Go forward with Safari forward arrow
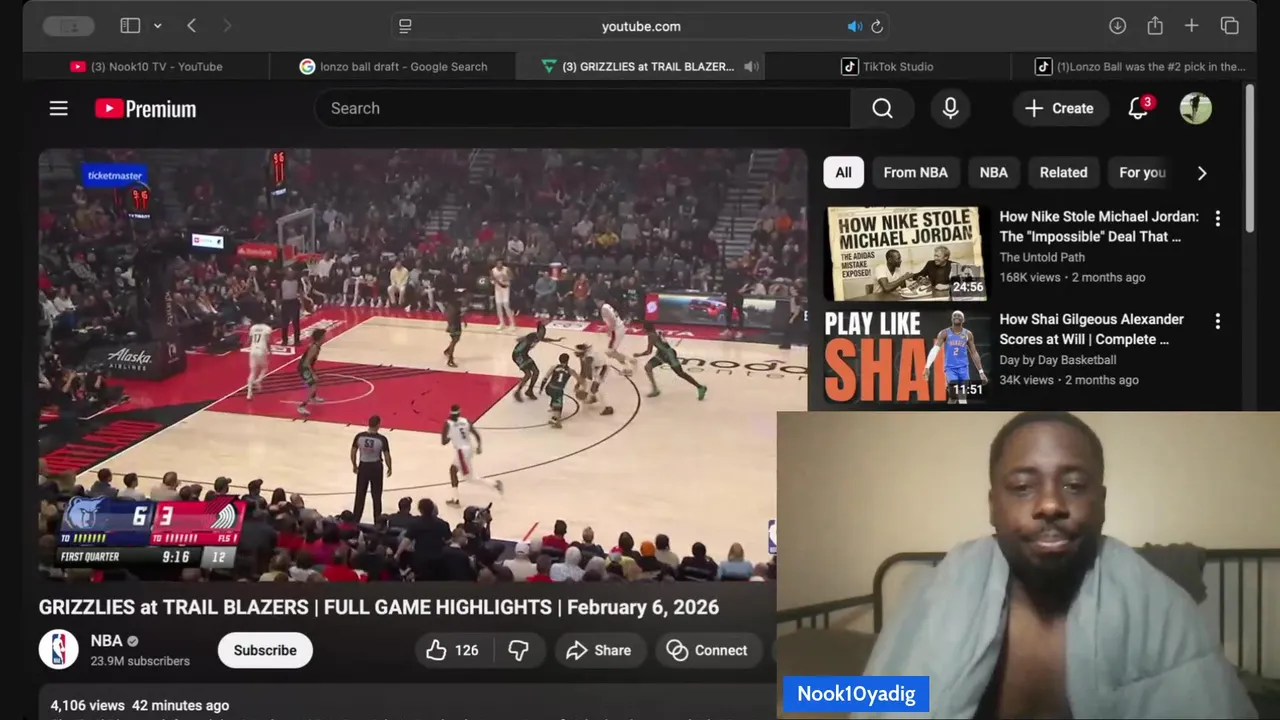Image resolution: width=1280 pixels, height=720 pixels. pyautogui.click(x=227, y=26)
